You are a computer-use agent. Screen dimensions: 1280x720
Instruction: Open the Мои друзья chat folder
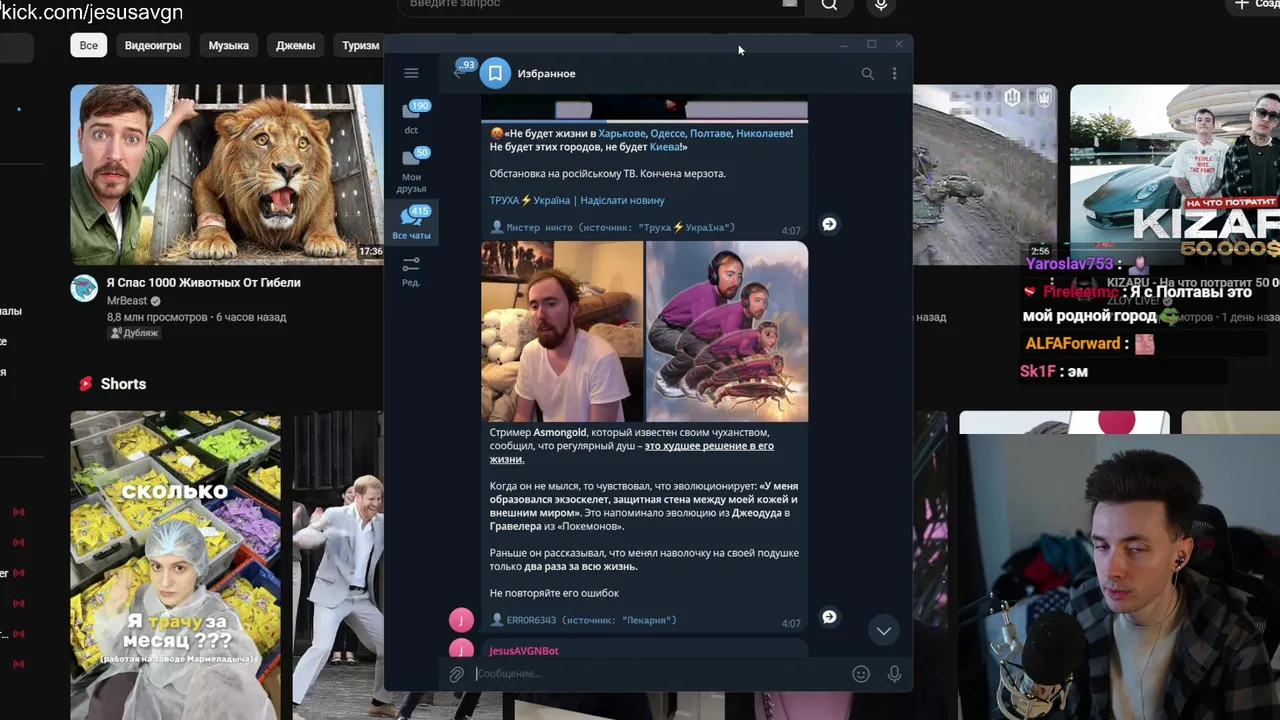click(411, 169)
